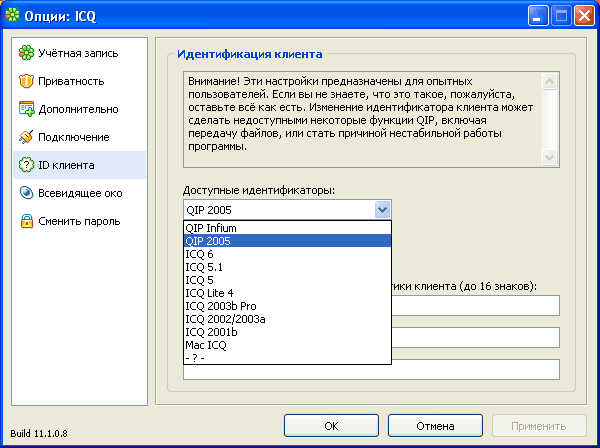Click the Приватность shield icon

[x=26, y=80]
